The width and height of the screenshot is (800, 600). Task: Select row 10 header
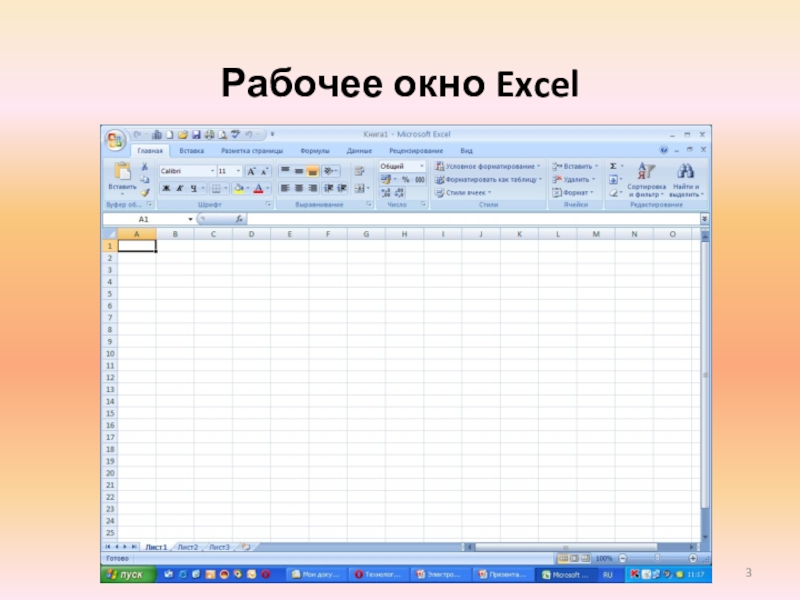(110, 354)
